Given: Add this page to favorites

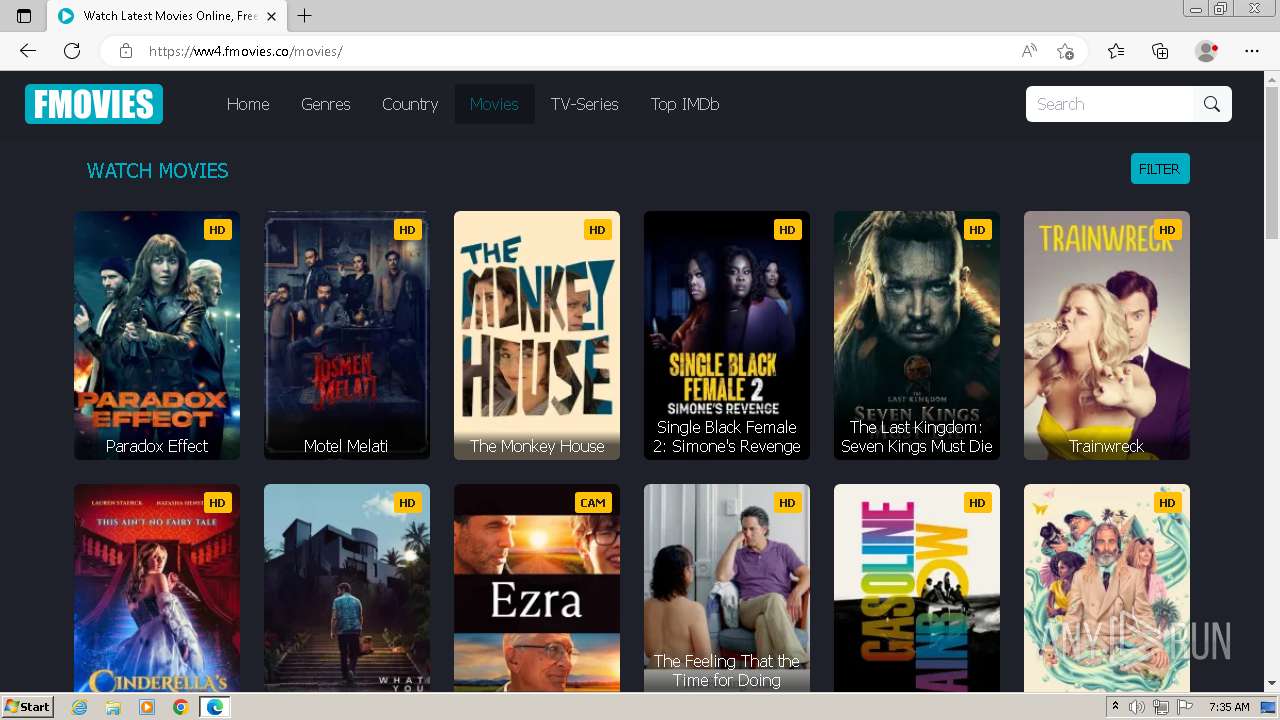Looking at the screenshot, I should coord(1066,51).
